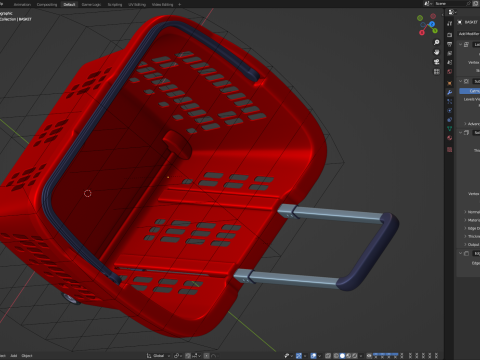Open the Physics properties tab
This screenshot has width=480, height=360.
tap(450, 110)
